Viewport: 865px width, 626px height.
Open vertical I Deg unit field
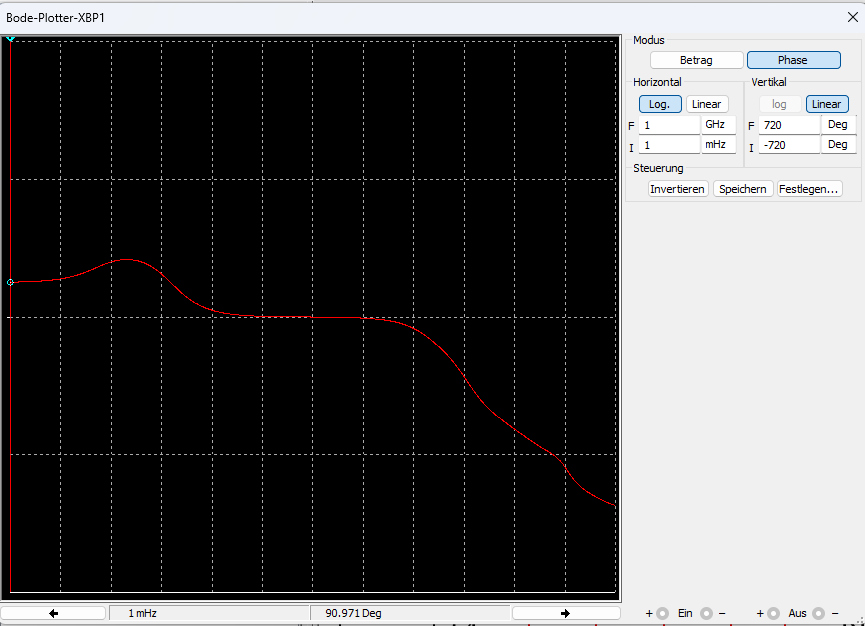pos(839,145)
